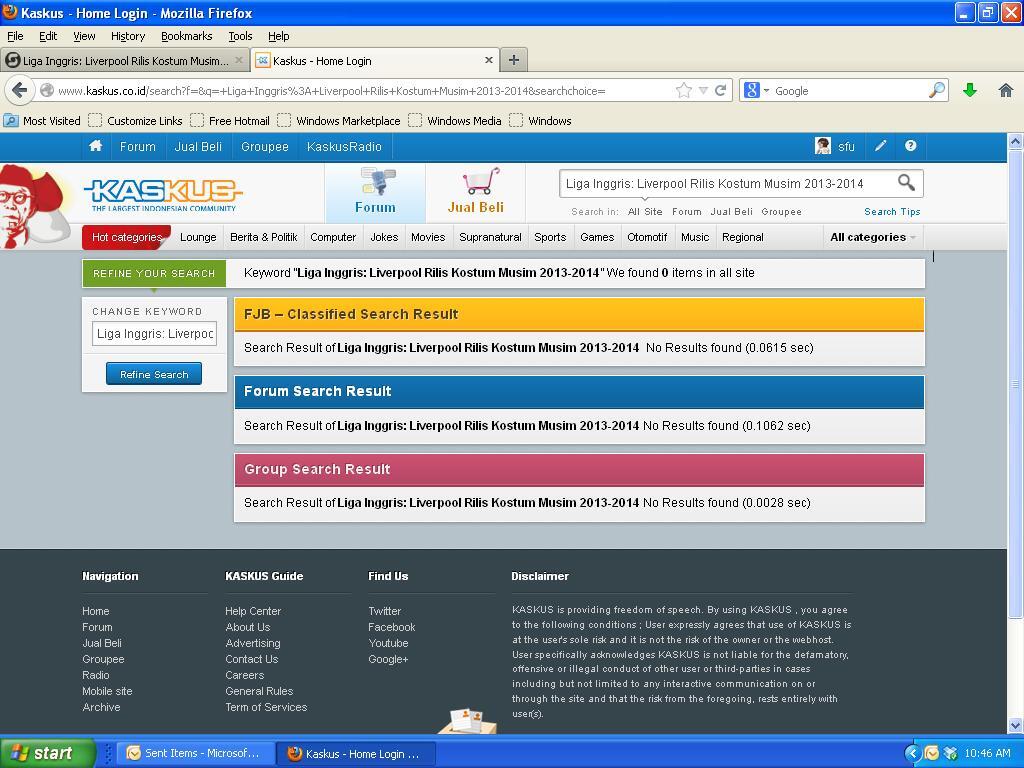Submit search with Kaskus magnifier icon
The width and height of the screenshot is (1024, 768).
906,183
